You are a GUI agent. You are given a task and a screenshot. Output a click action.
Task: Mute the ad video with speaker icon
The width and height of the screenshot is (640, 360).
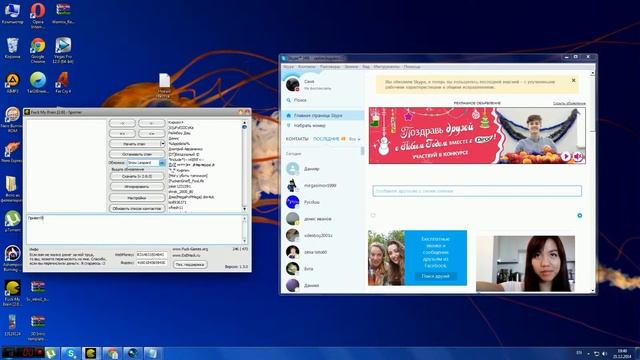click(x=578, y=156)
